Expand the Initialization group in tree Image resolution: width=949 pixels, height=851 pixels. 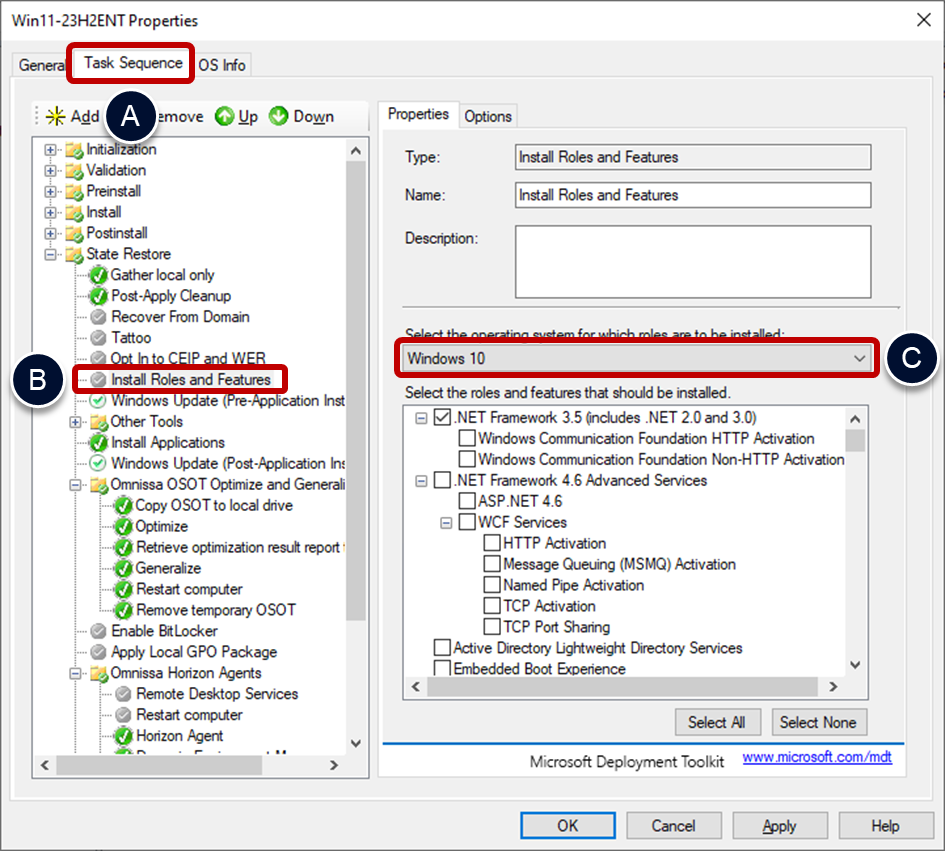pos(50,150)
